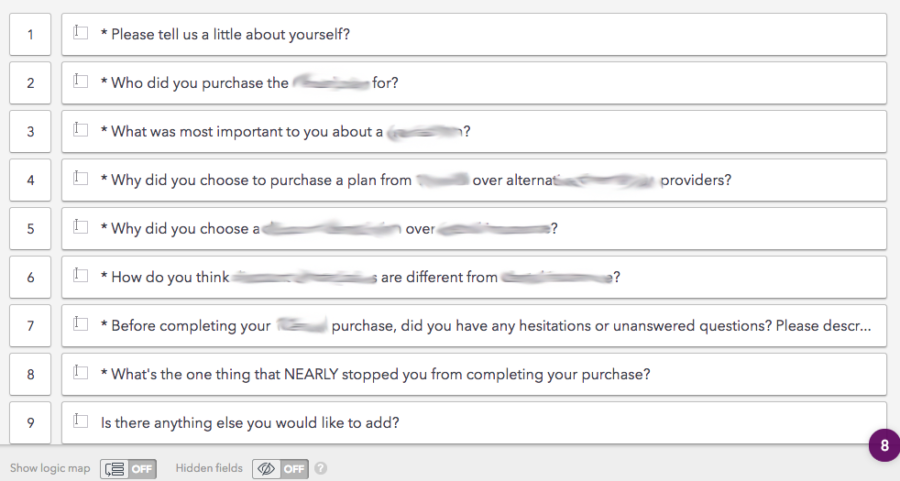Click the text-type icon on question 1
The image size is (900, 481).
tap(81, 33)
